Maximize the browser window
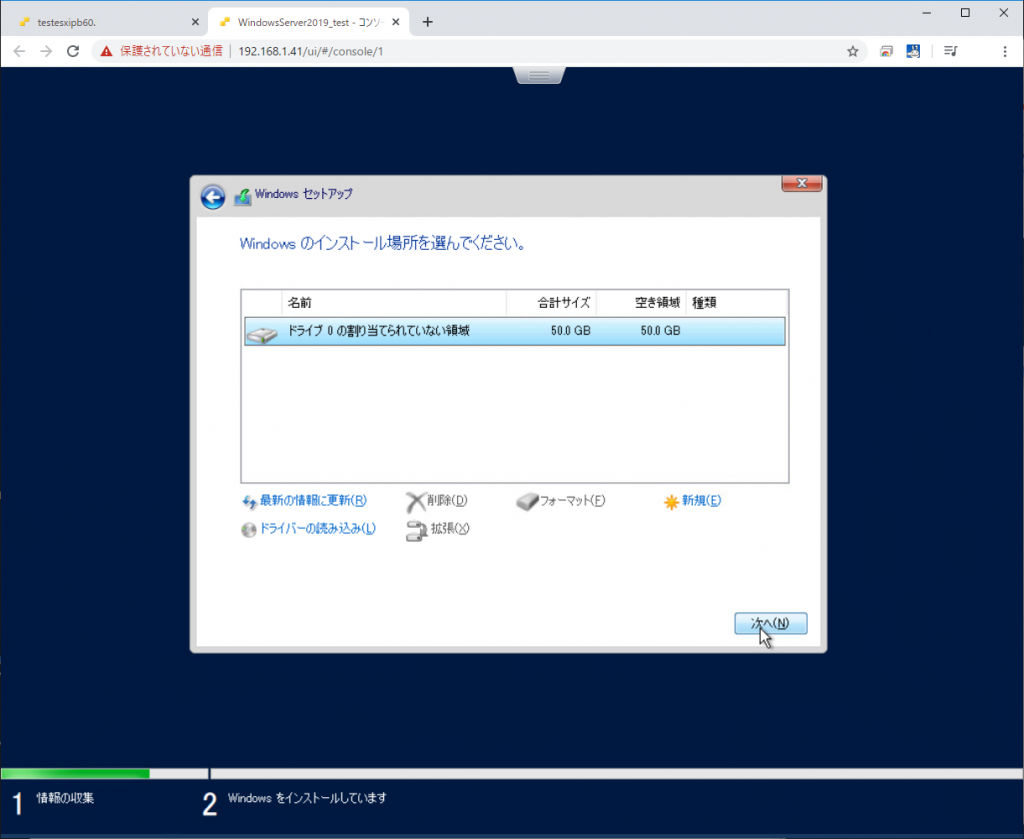Image resolution: width=1024 pixels, height=839 pixels. point(965,12)
